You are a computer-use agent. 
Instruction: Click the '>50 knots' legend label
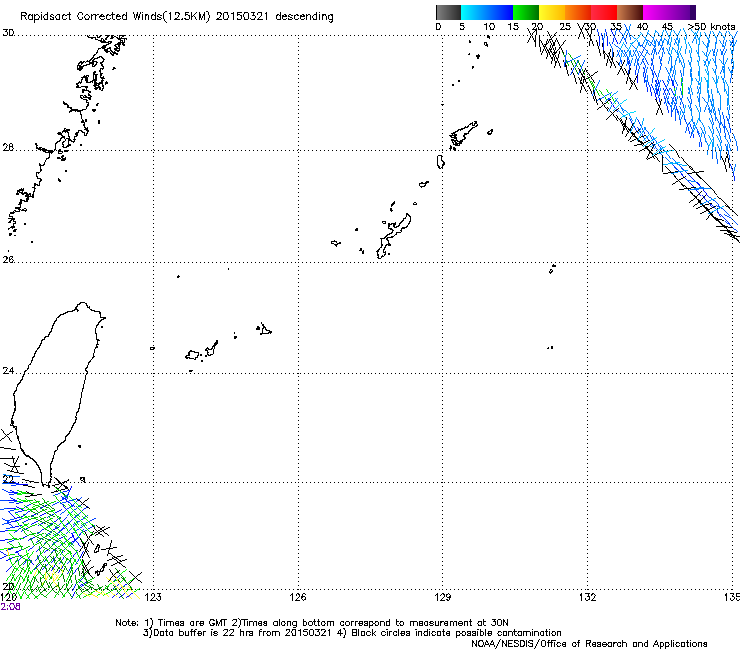click(x=712, y=26)
